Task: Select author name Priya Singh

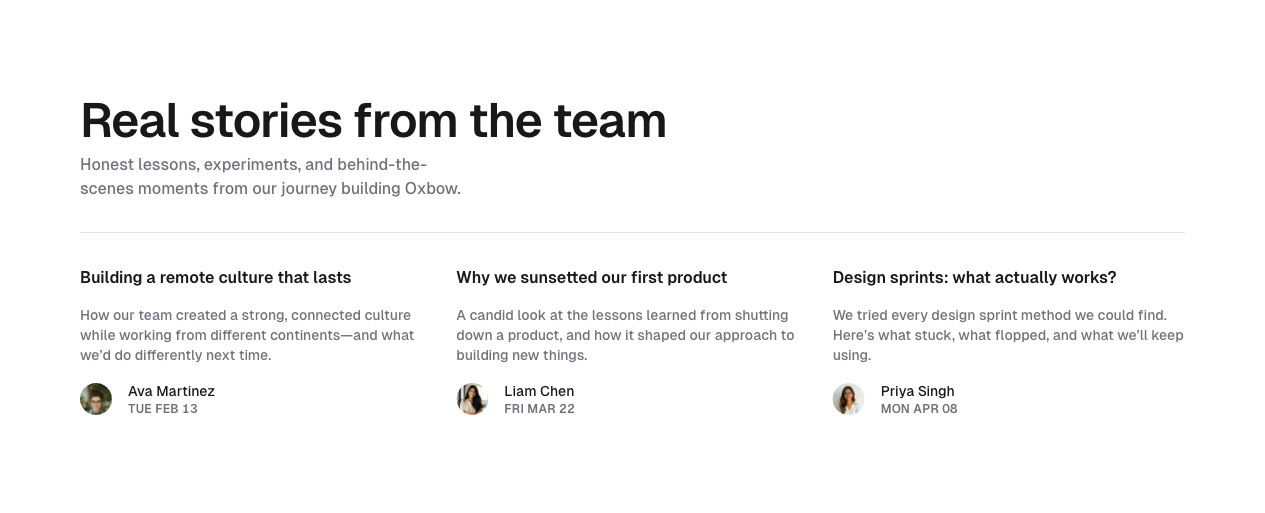Action: tap(917, 391)
